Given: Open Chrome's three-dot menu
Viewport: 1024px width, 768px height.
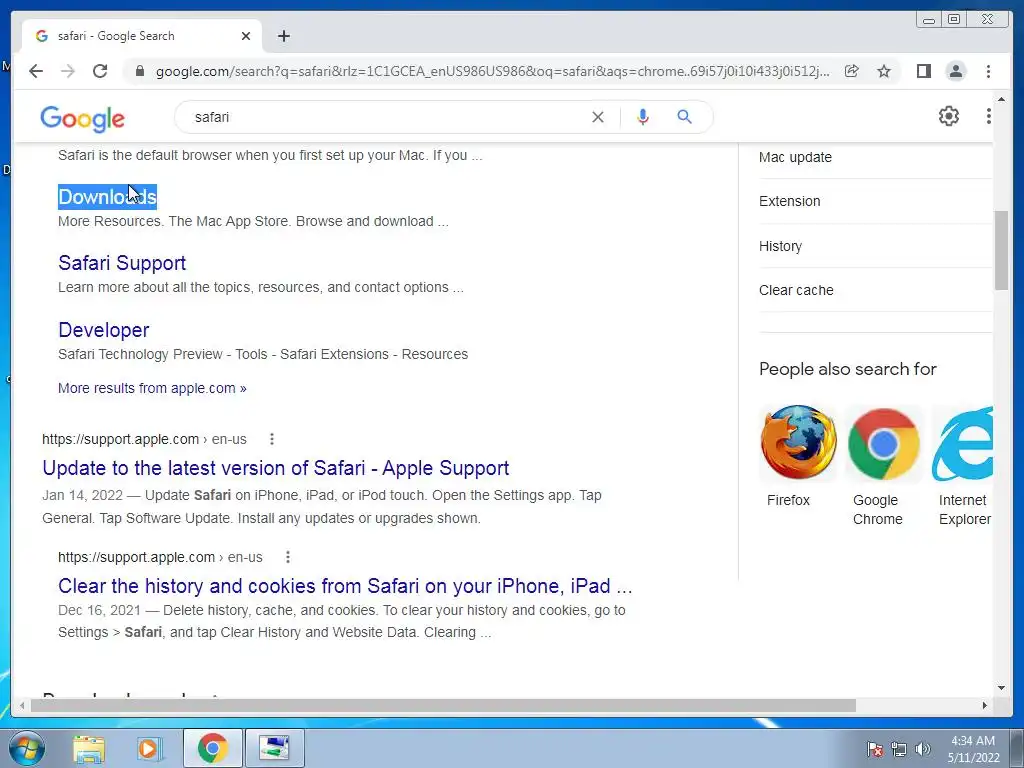Looking at the screenshot, I should point(988,71).
